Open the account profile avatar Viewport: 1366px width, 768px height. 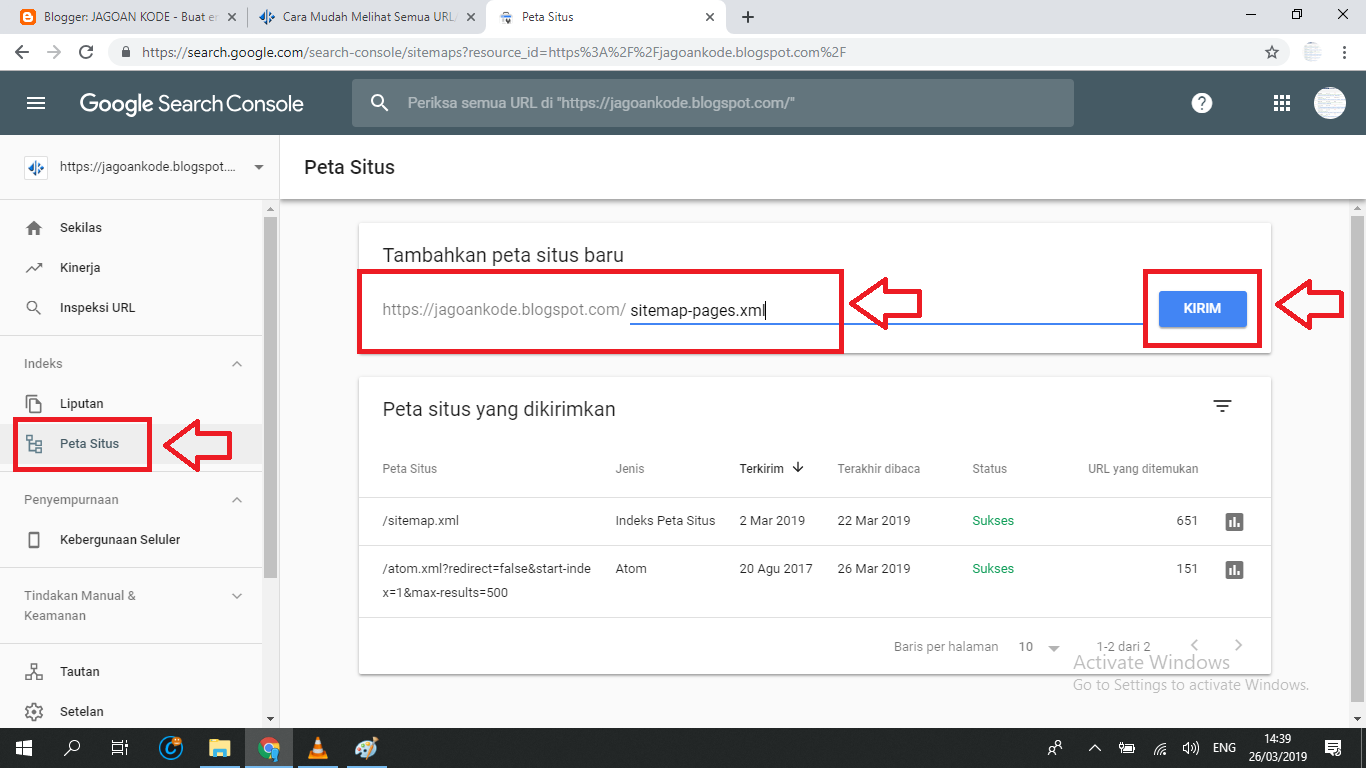tap(1329, 103)
